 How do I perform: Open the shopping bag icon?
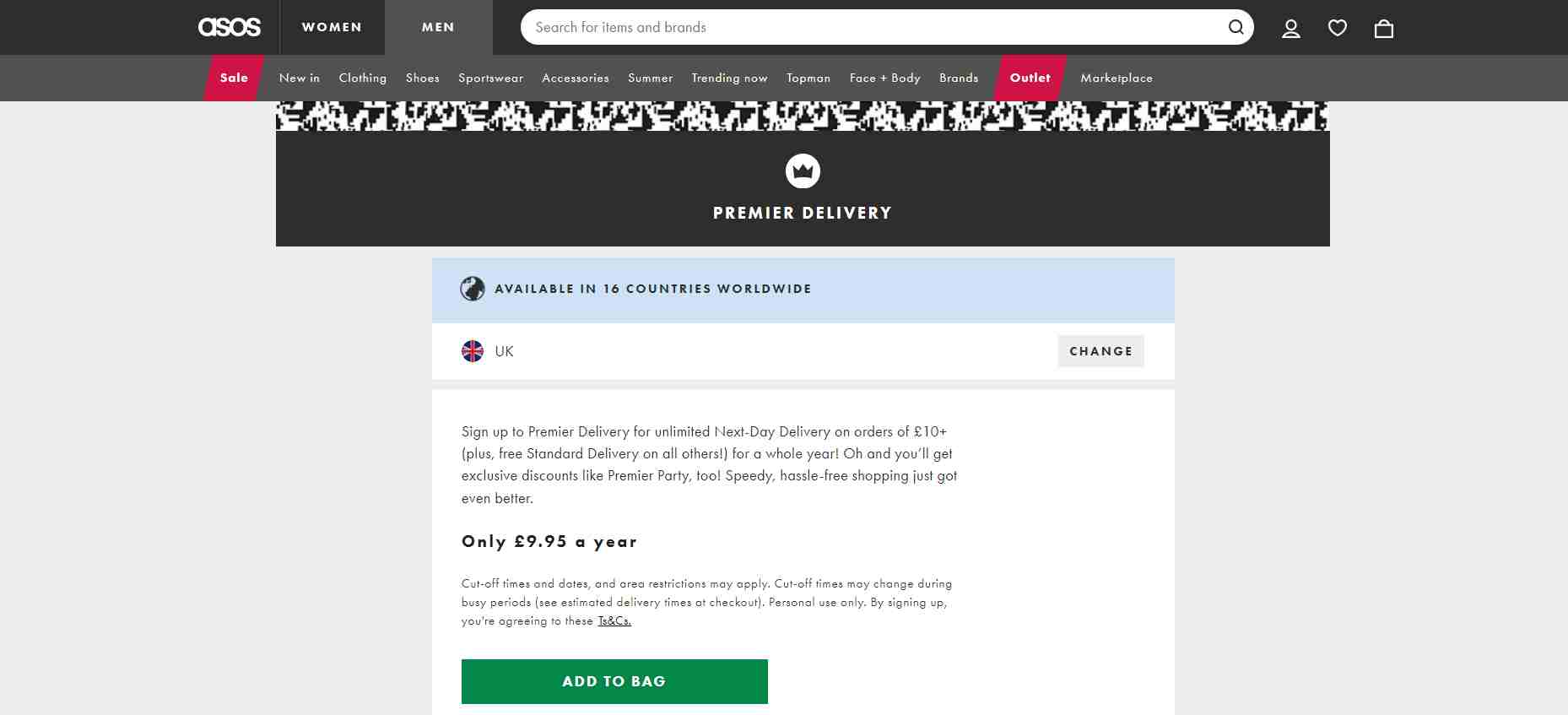1384,28
